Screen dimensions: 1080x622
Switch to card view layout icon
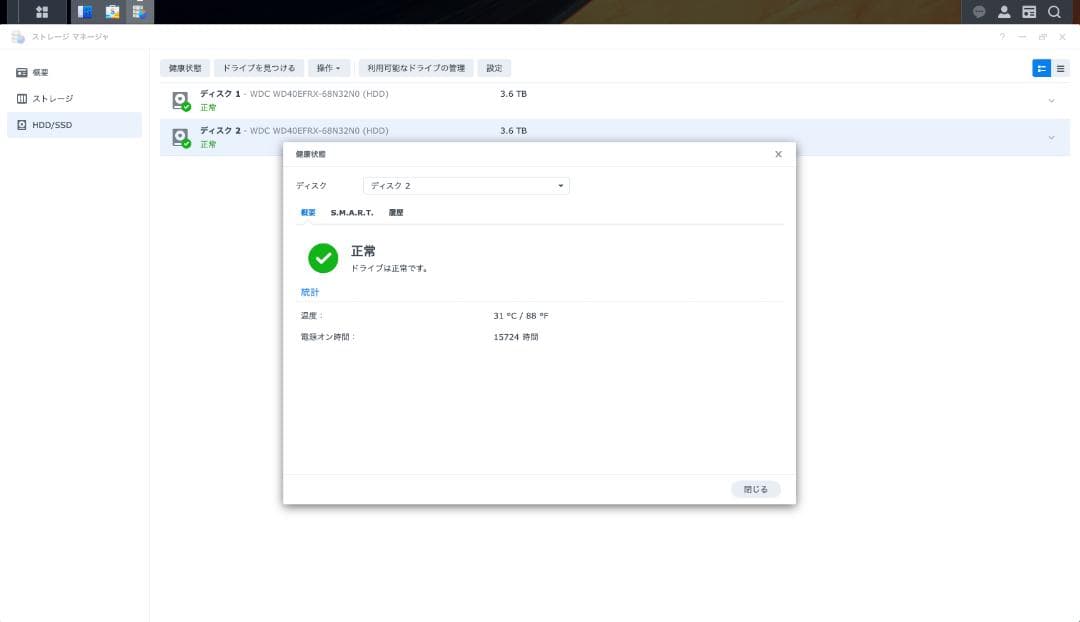click(1041, 68)
